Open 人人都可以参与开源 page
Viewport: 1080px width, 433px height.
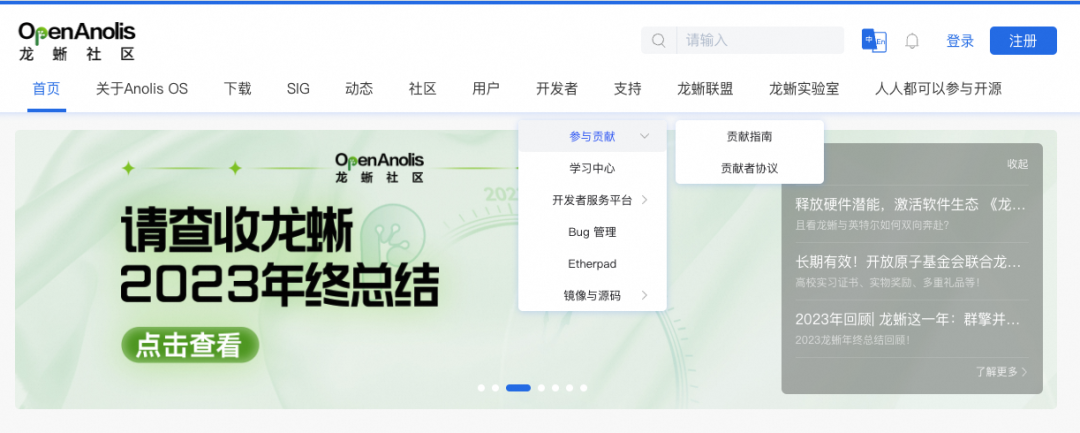[x=938, y=89]
